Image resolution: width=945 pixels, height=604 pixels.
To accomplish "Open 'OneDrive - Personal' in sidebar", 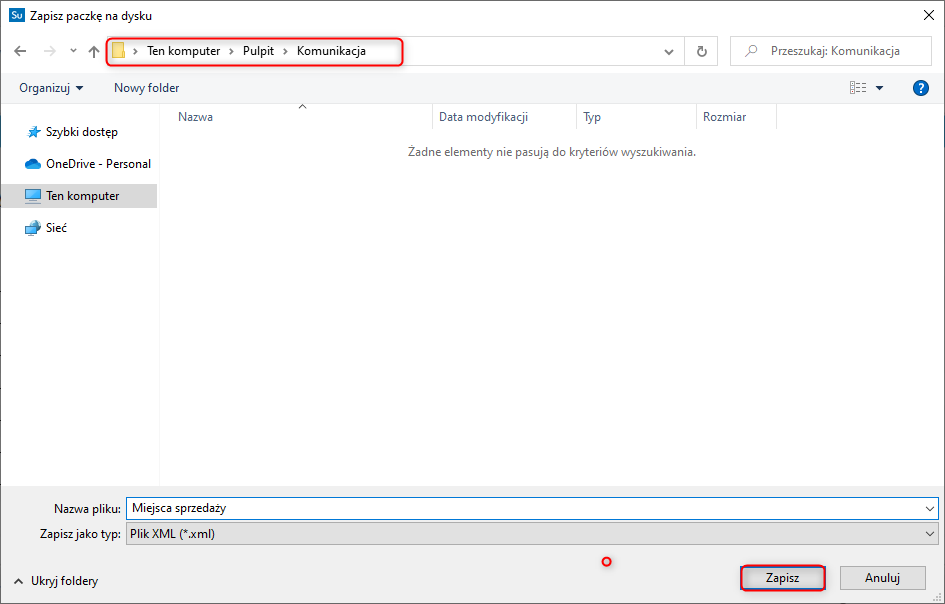I will coord(98,164).
